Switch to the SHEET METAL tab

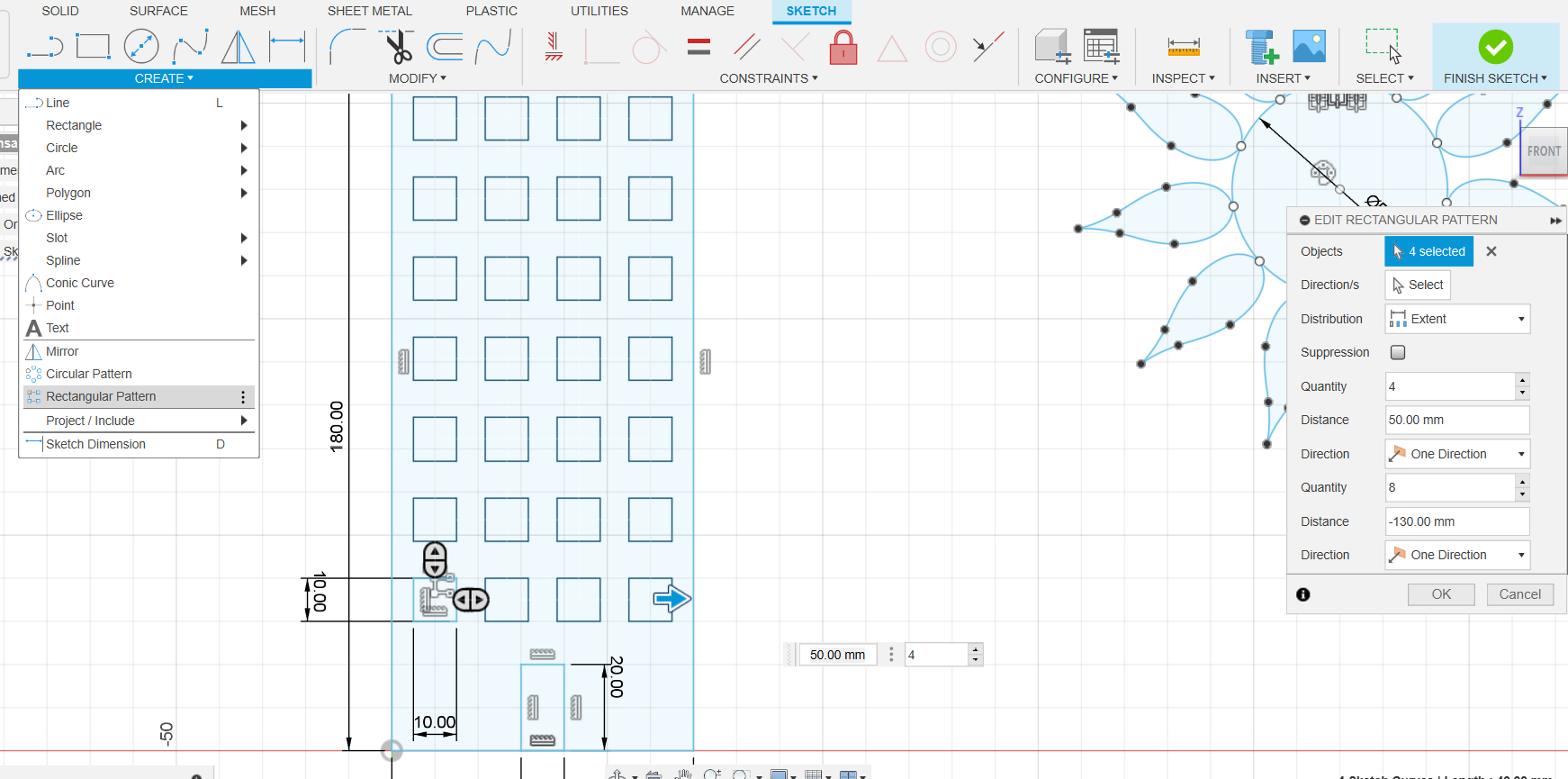click(x=370, y=11)
